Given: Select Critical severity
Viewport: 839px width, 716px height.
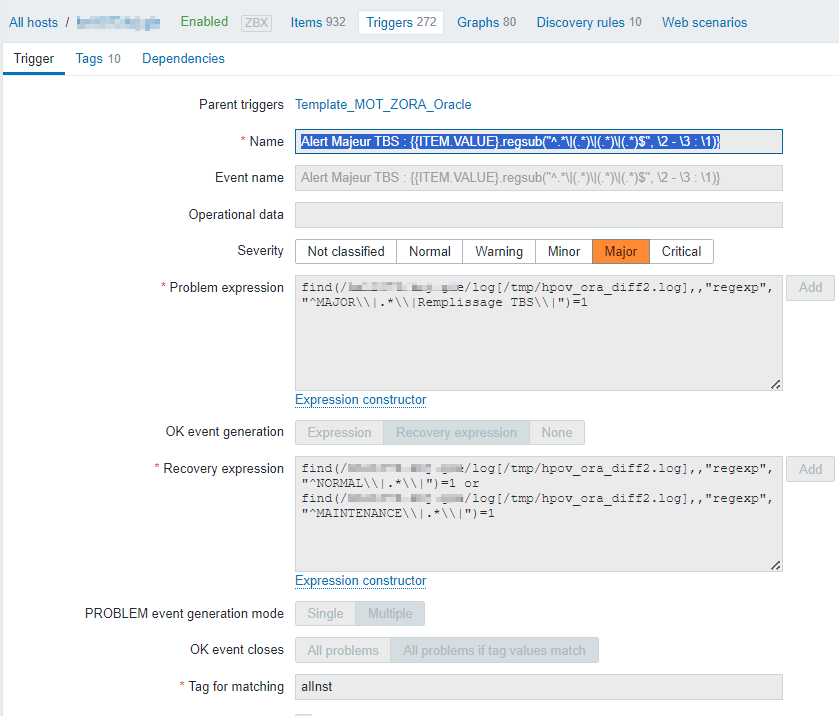Looking at the screenshot, I should pyautogui.click(x=681, y=252).
